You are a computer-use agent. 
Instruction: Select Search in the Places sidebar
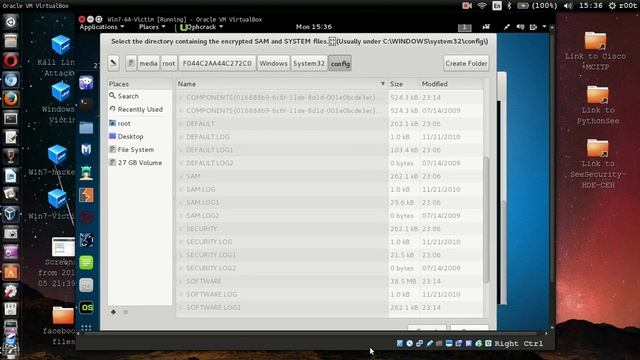coord(140,96)
